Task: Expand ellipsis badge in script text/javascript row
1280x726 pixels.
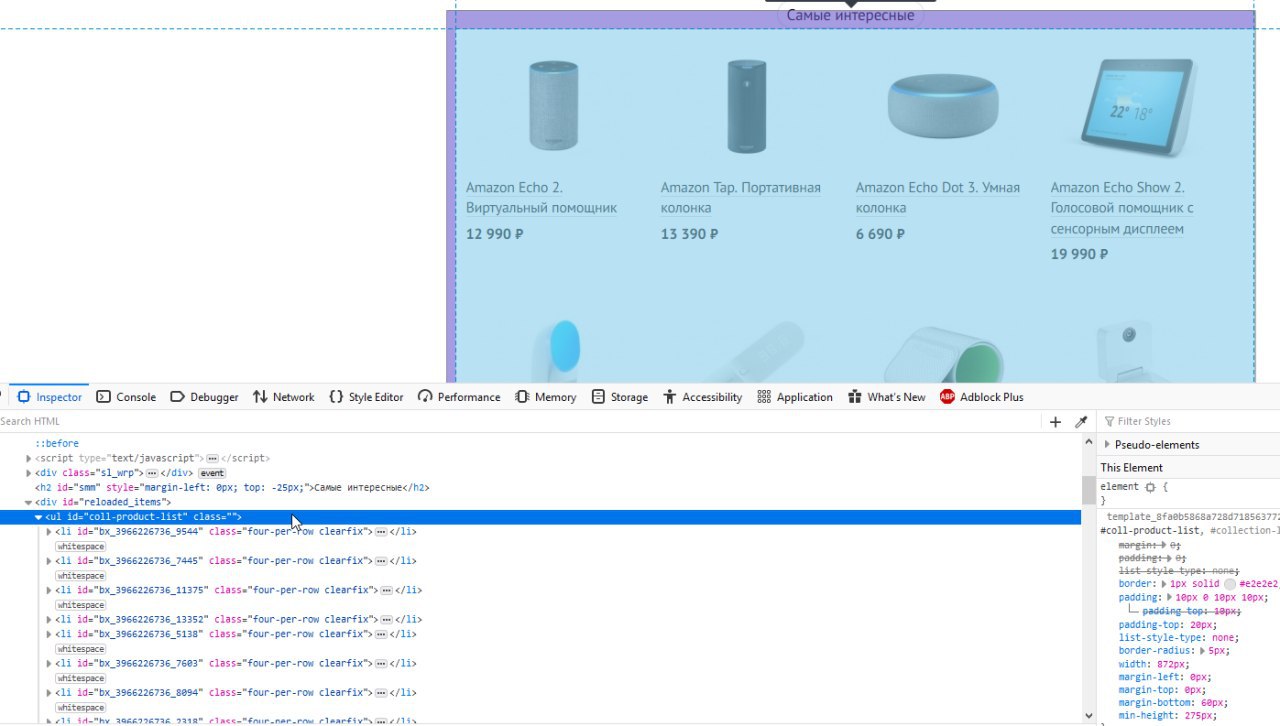Action: 212,458
